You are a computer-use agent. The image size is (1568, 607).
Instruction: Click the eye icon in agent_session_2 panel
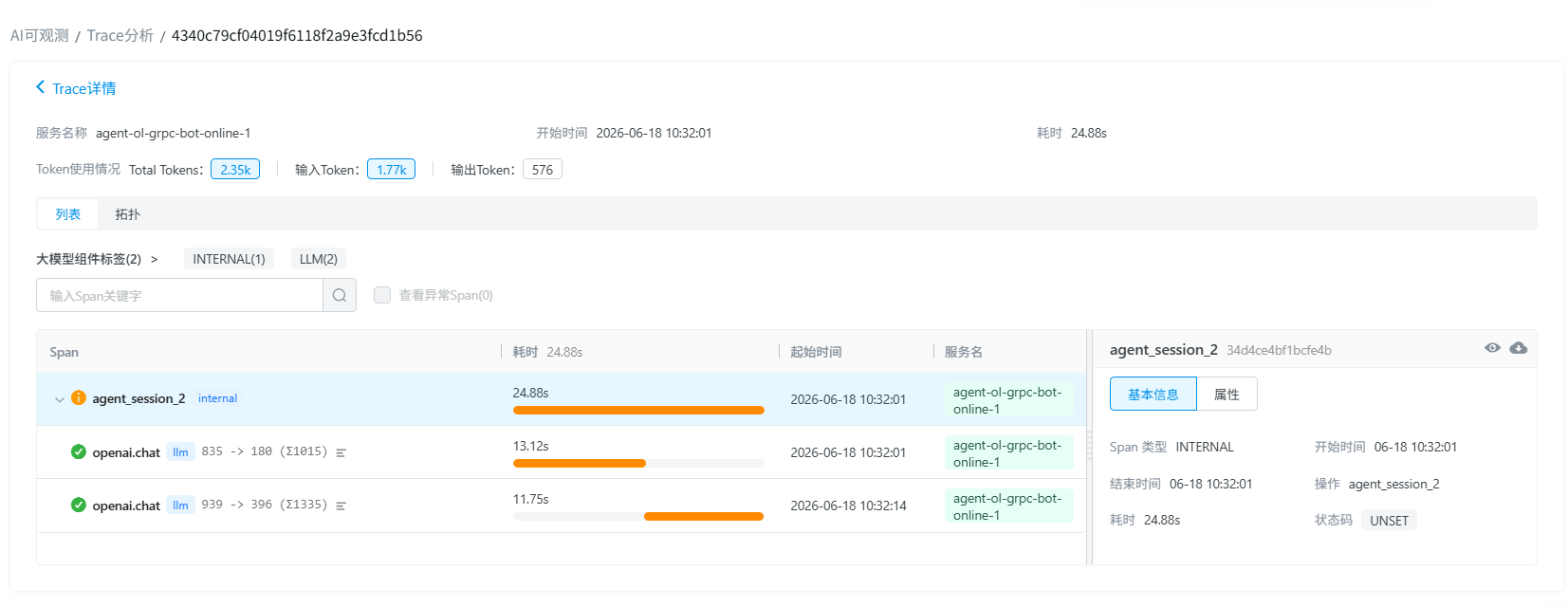(1492, 348)
